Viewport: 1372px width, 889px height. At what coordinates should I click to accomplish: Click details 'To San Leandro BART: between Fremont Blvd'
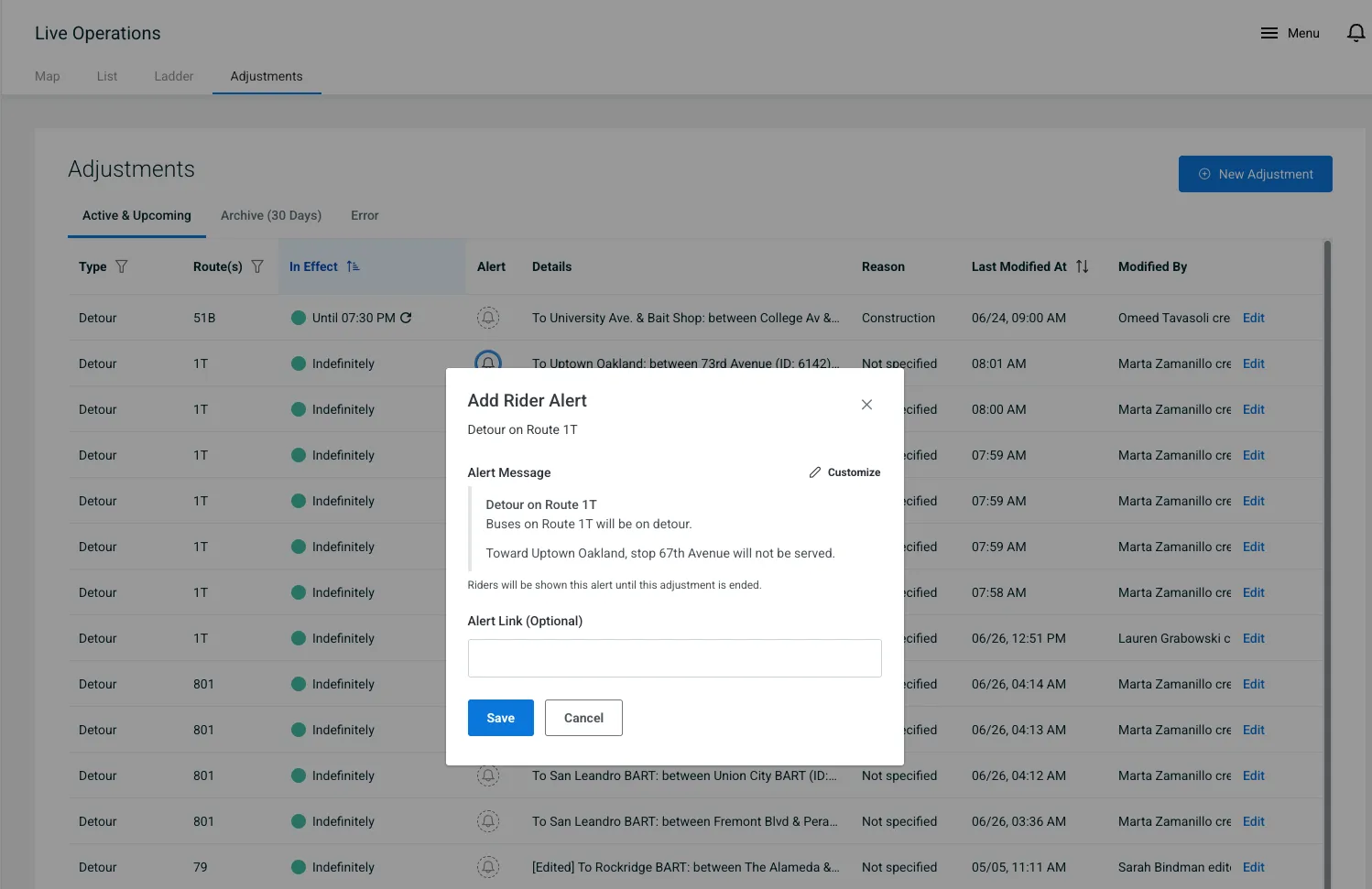pos(685,821)
